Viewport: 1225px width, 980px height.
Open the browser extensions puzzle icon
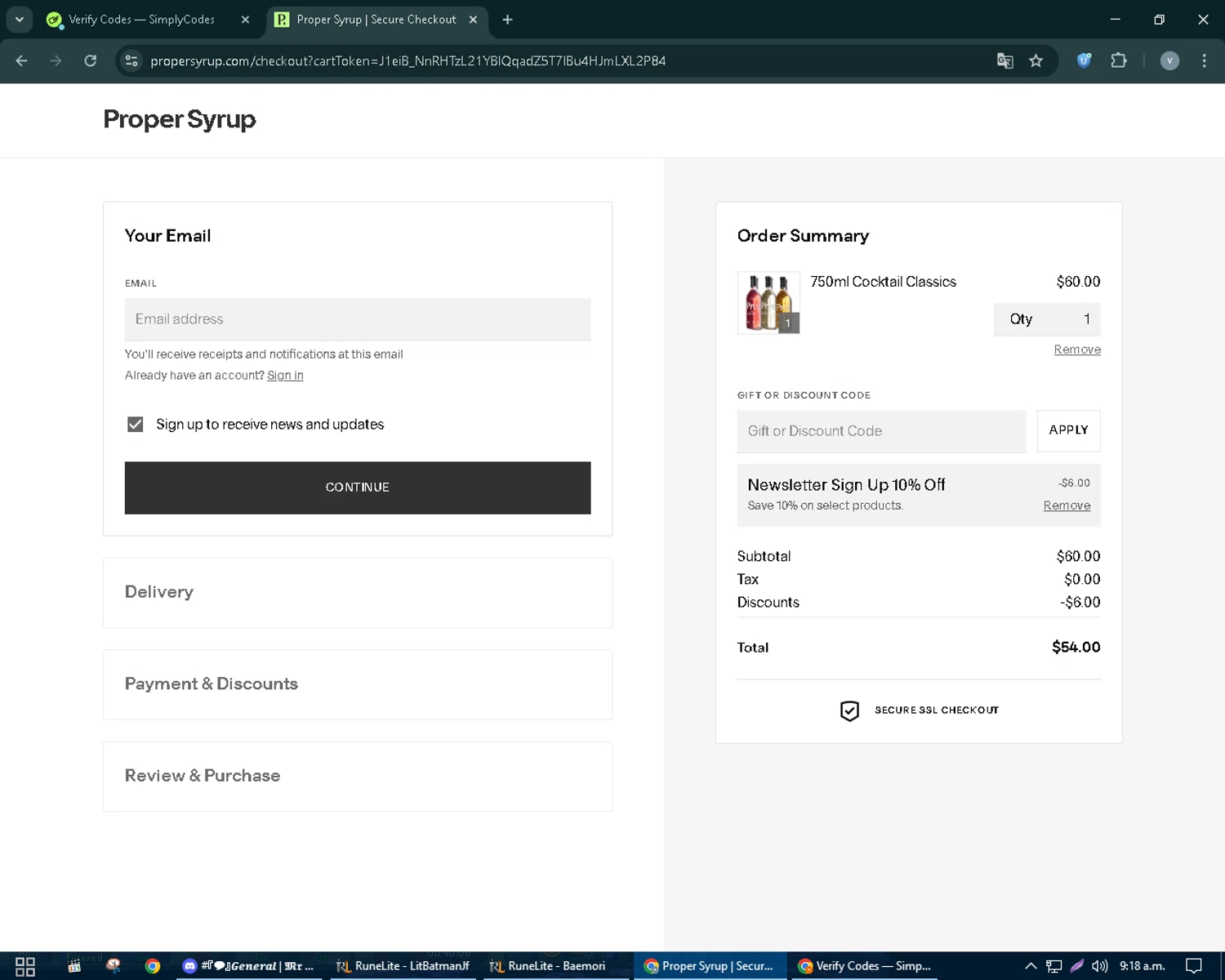pyautogui.click(x=1119, y=60)
